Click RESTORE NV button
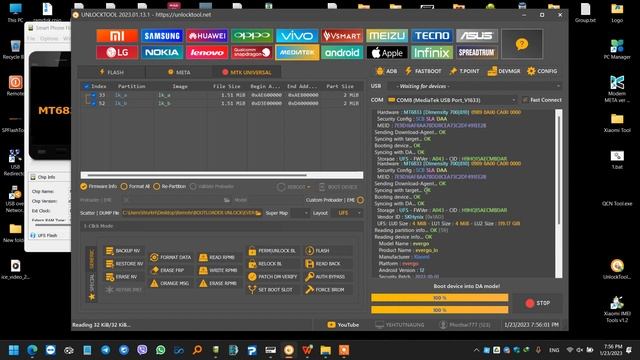This screenshot has height=360, width=640. tap(123, 264)
